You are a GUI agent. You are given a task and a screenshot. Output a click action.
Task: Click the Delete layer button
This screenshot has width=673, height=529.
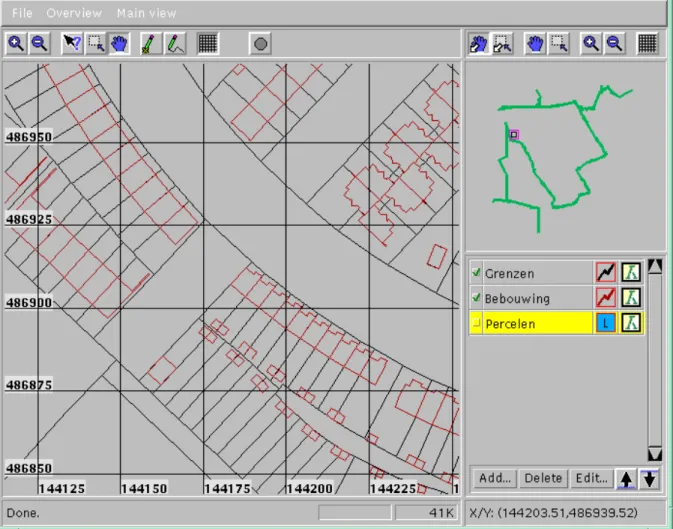click(x=543, y=478)
